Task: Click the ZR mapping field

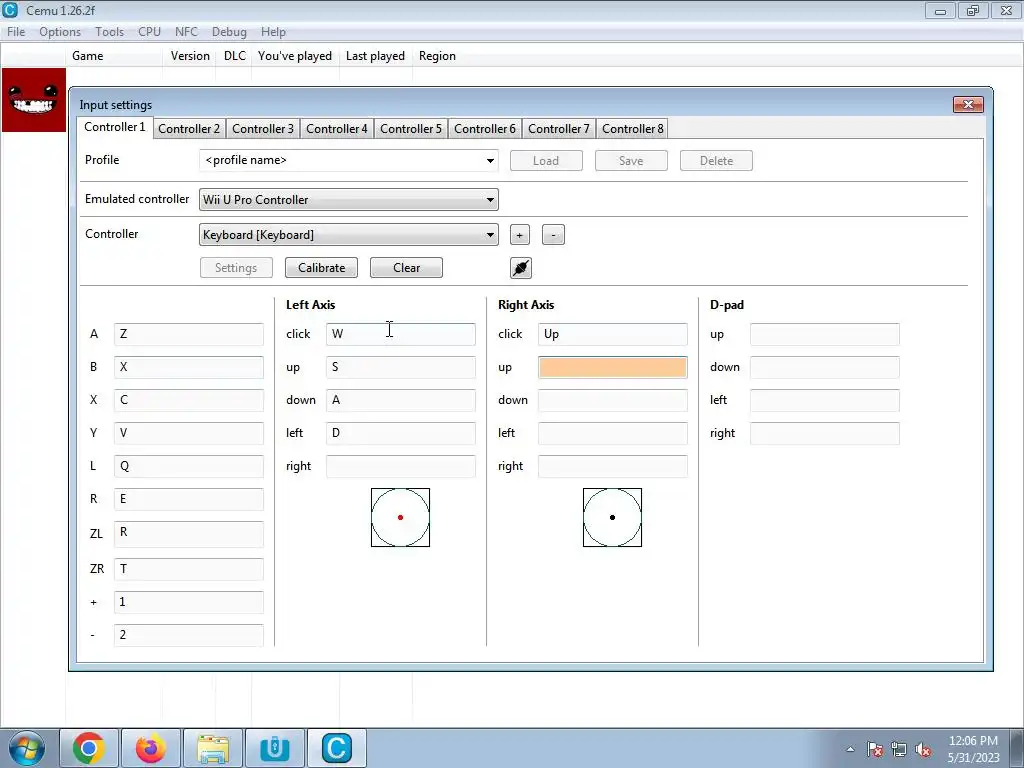Action: (x=189, y=569)
